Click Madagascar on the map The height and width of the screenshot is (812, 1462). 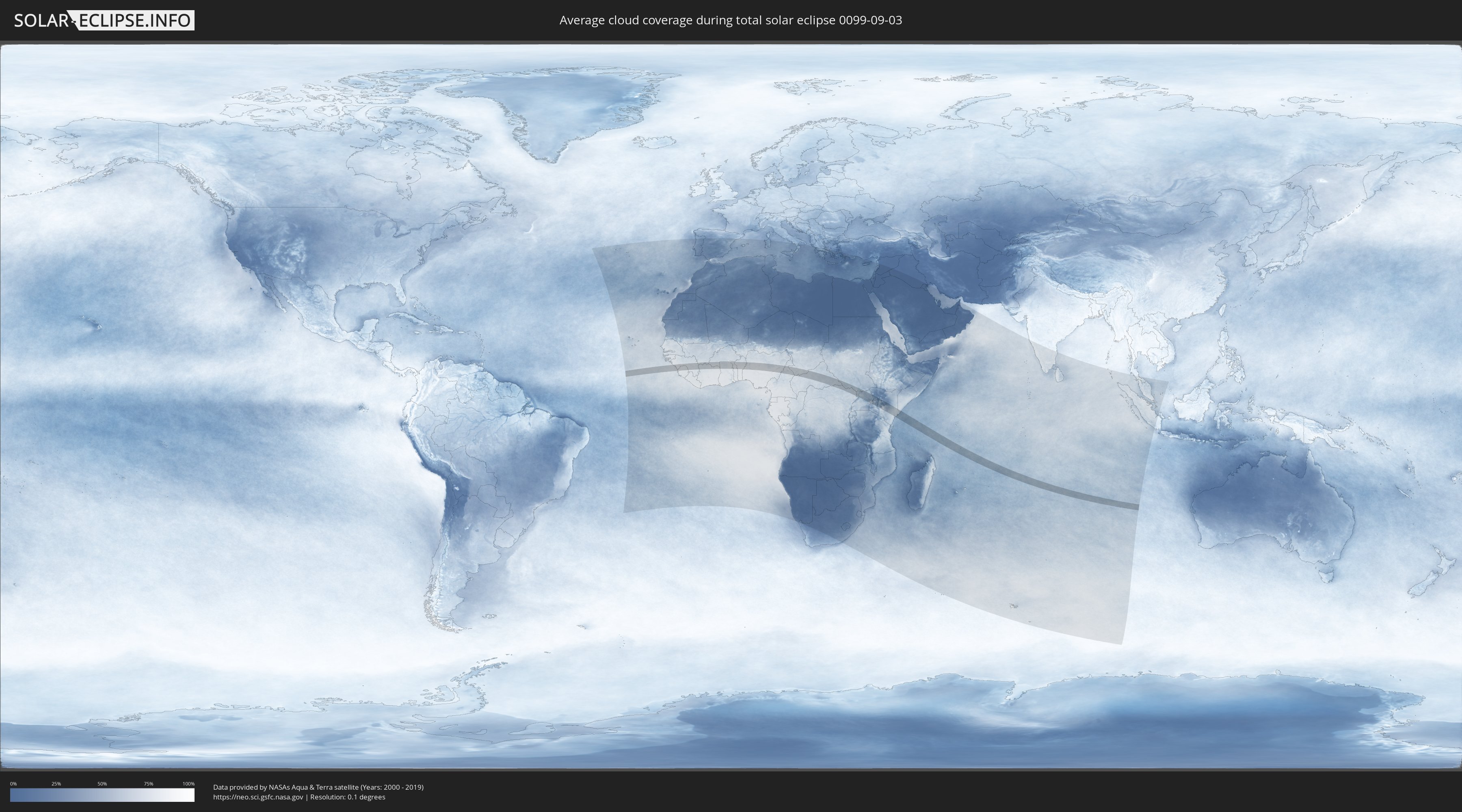920,484
